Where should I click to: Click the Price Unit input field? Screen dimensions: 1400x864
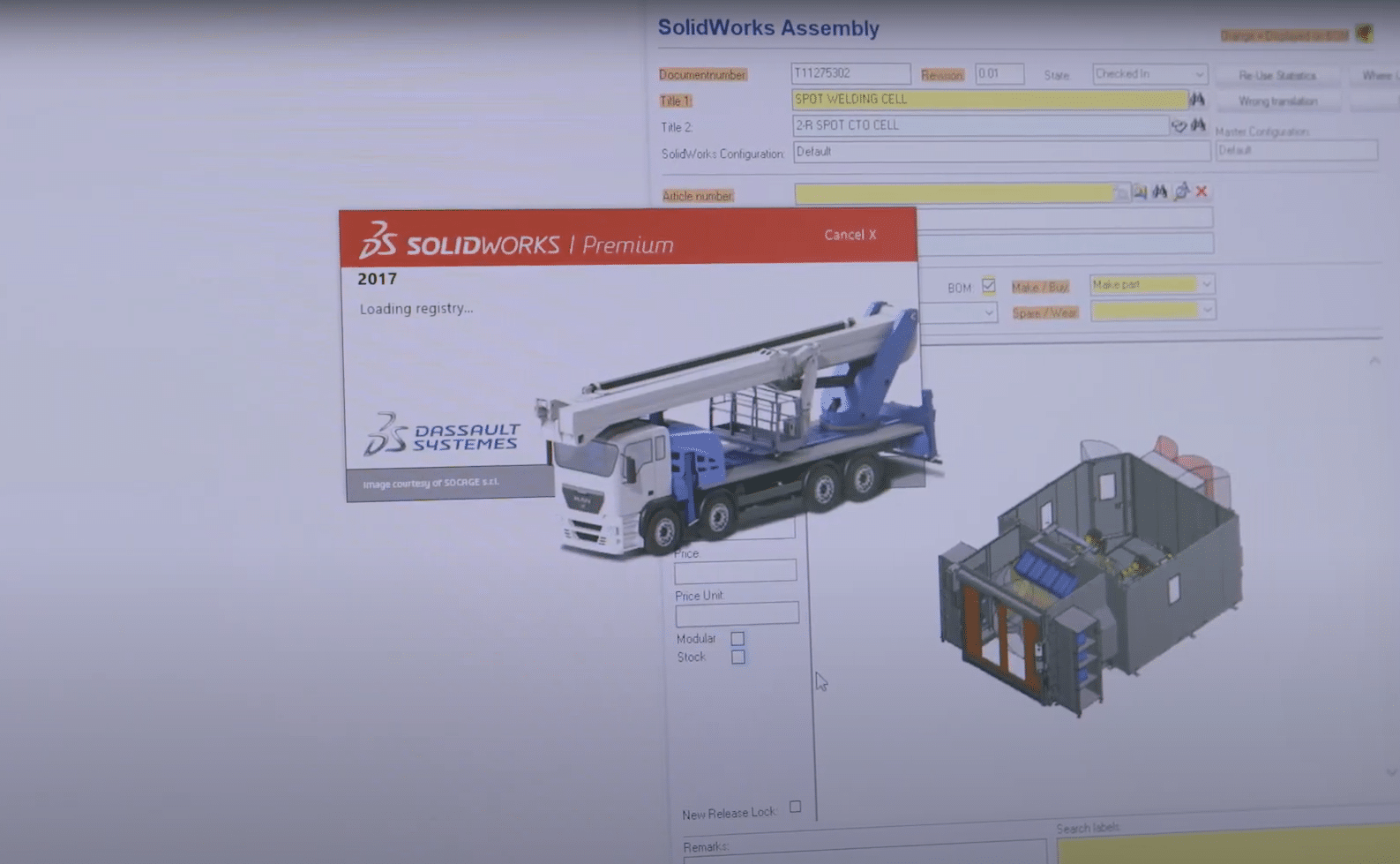coord(737,613)
